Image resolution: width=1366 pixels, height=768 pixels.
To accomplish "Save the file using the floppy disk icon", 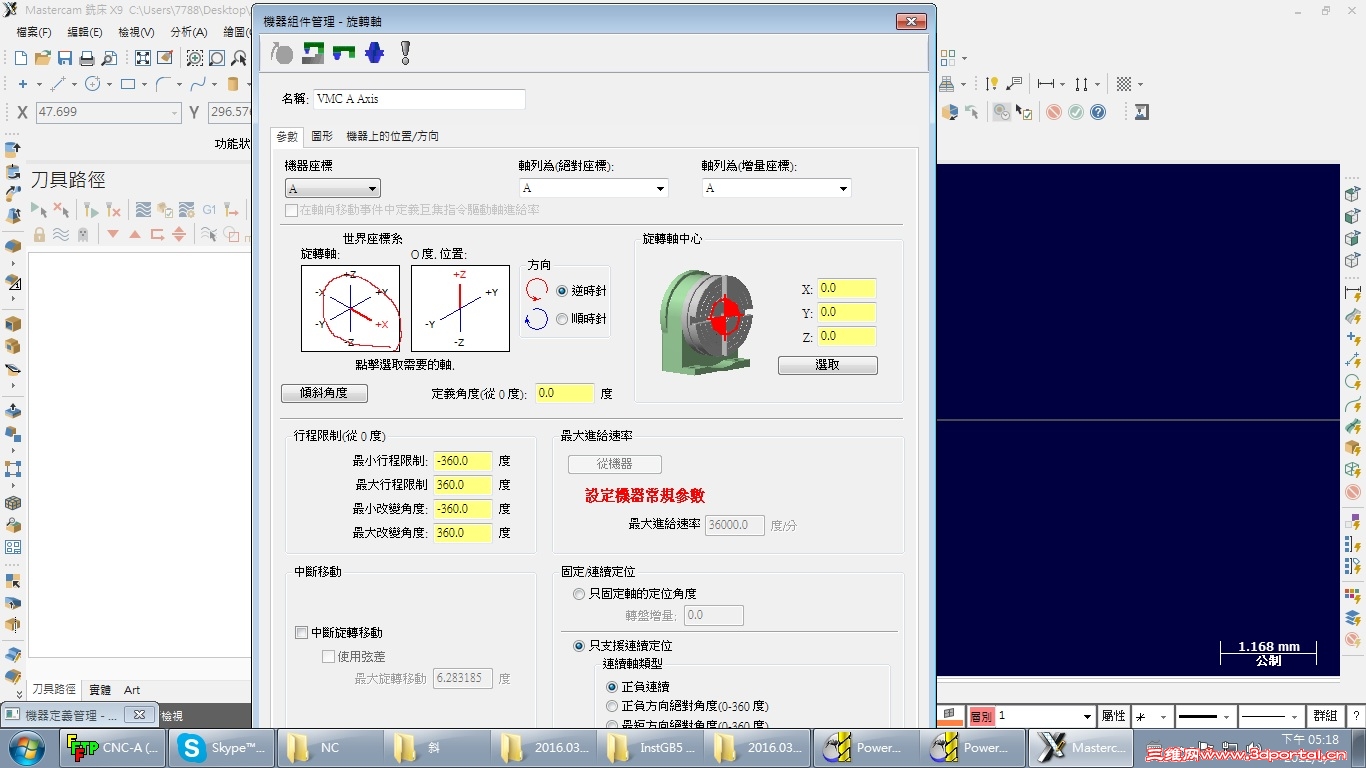I will pyautogui.click(x=65, y=59).
